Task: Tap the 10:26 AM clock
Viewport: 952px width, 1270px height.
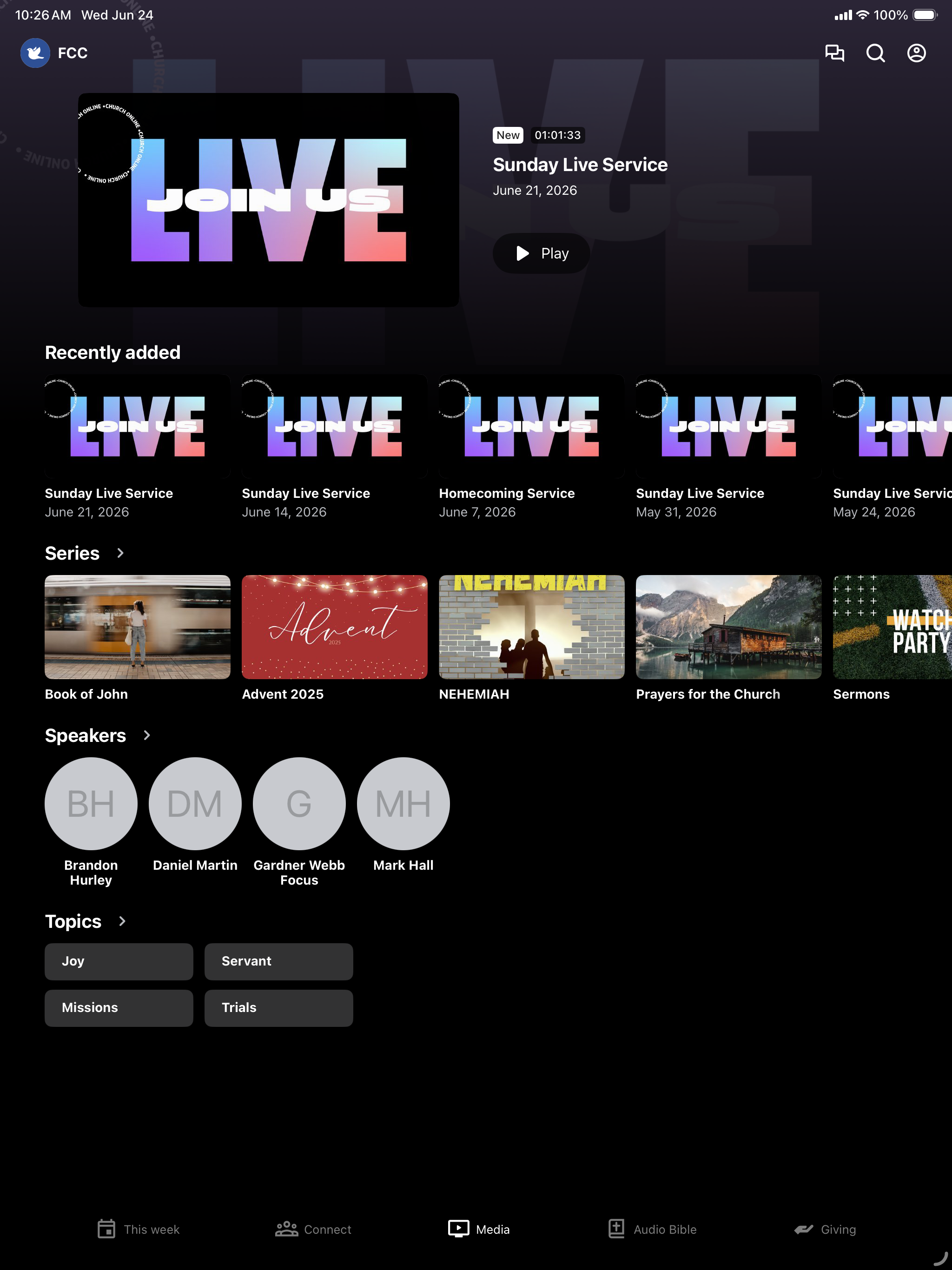Action: click(x=43, y=15)
